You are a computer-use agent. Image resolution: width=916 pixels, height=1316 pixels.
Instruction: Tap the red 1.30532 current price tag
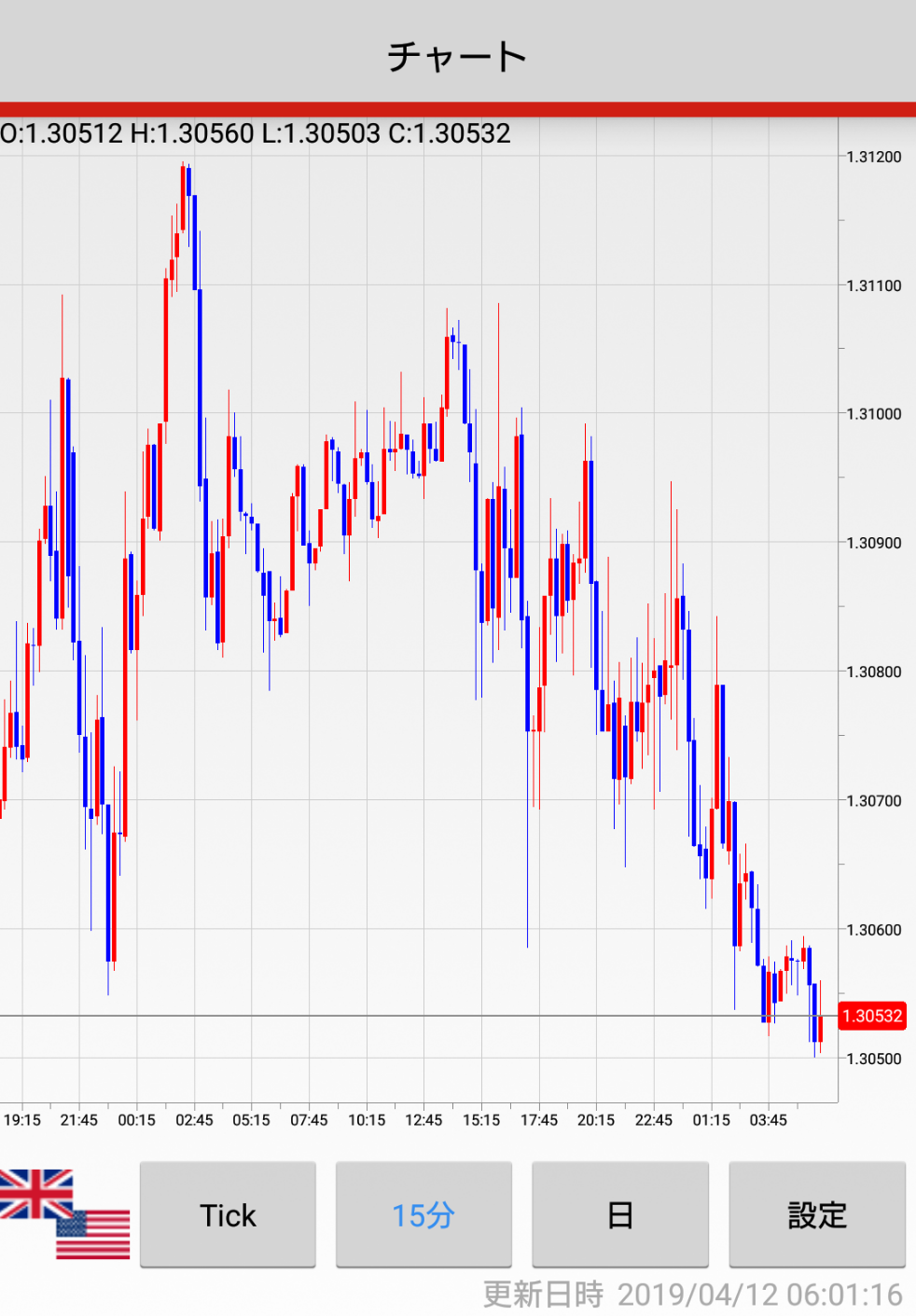(x=872, y=1016)
